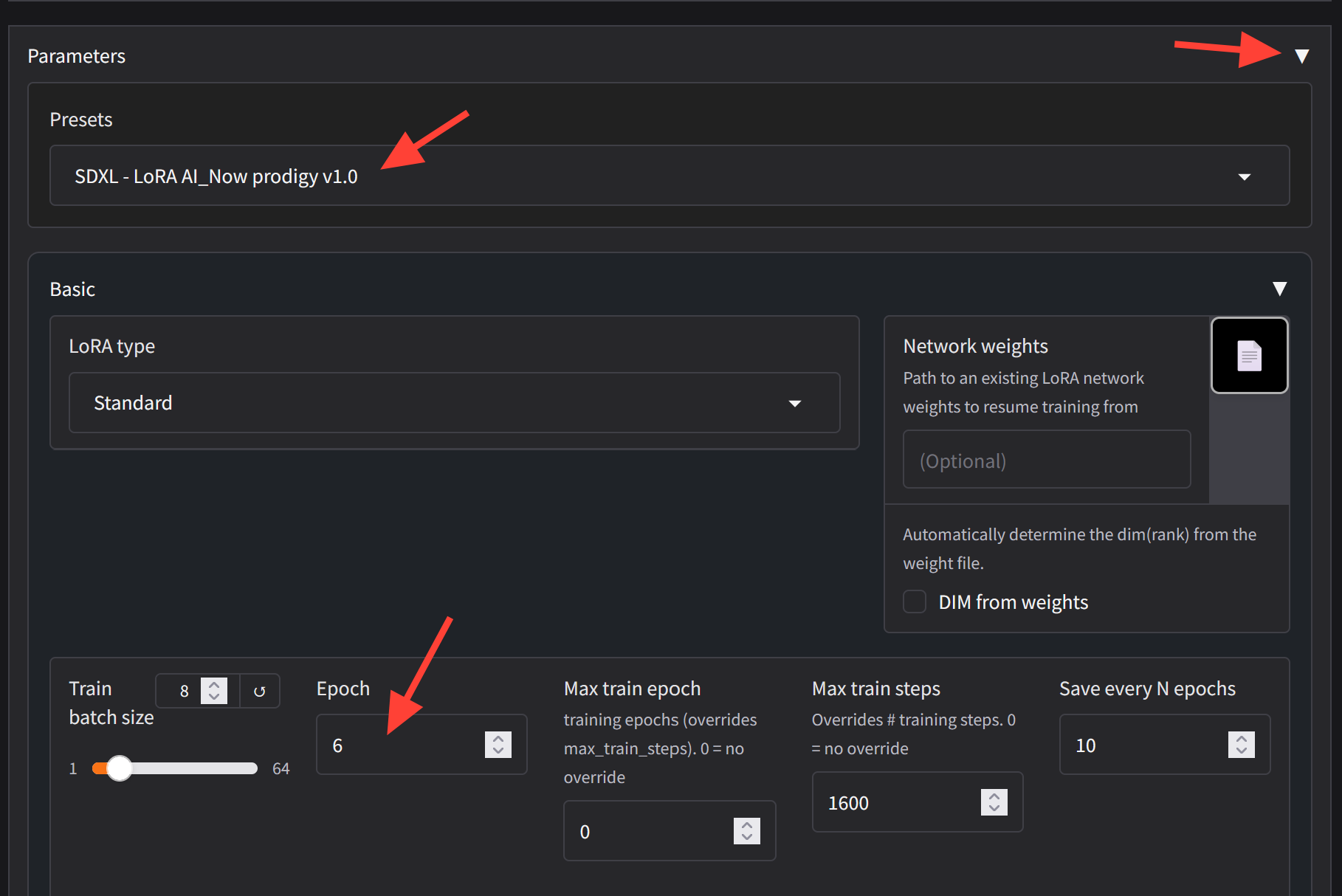Click the Max train epoch stepper arrows

tap(746, 831)
